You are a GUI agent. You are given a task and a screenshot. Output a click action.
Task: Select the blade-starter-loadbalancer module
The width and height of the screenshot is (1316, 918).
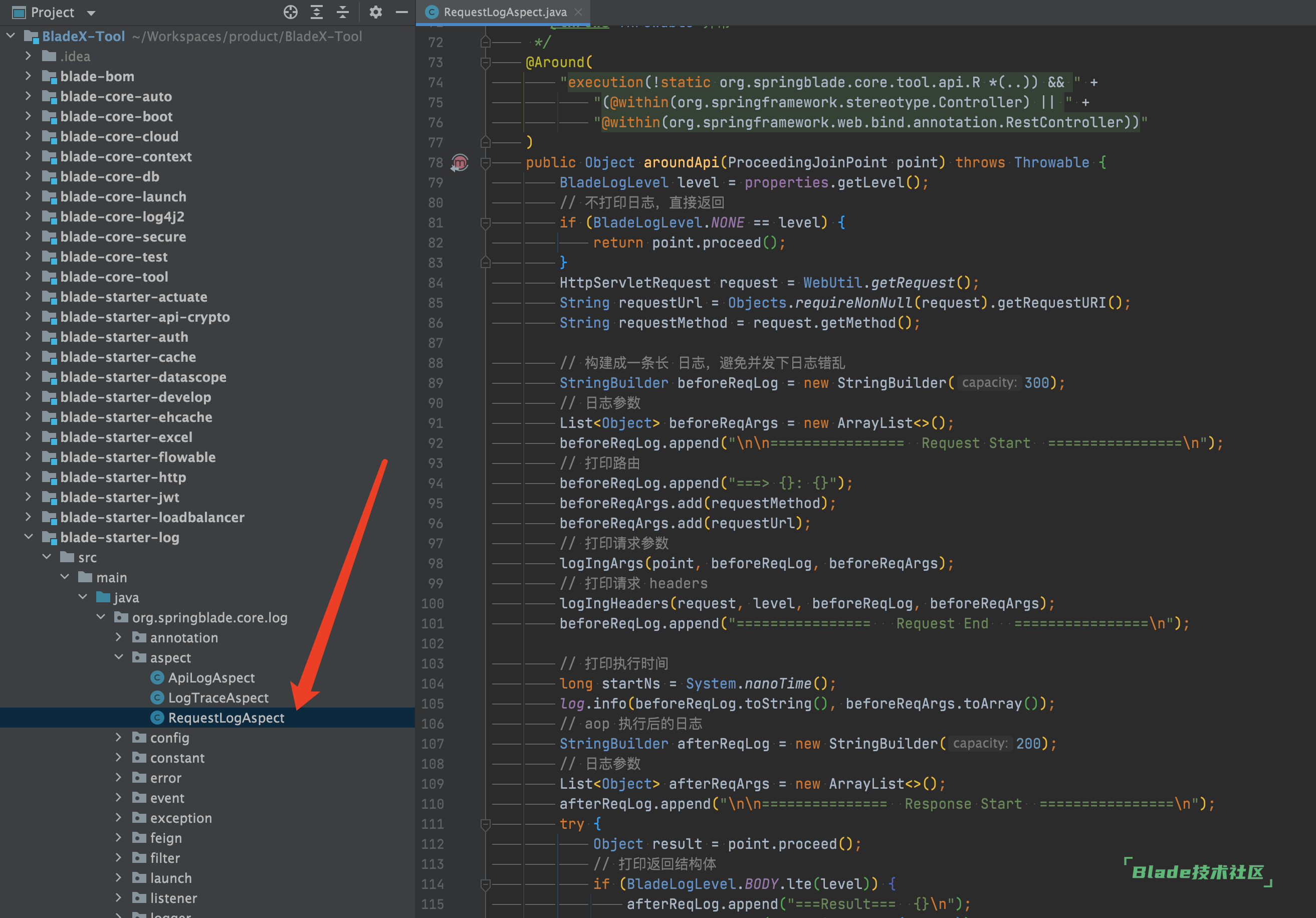(x=152, y=518)
